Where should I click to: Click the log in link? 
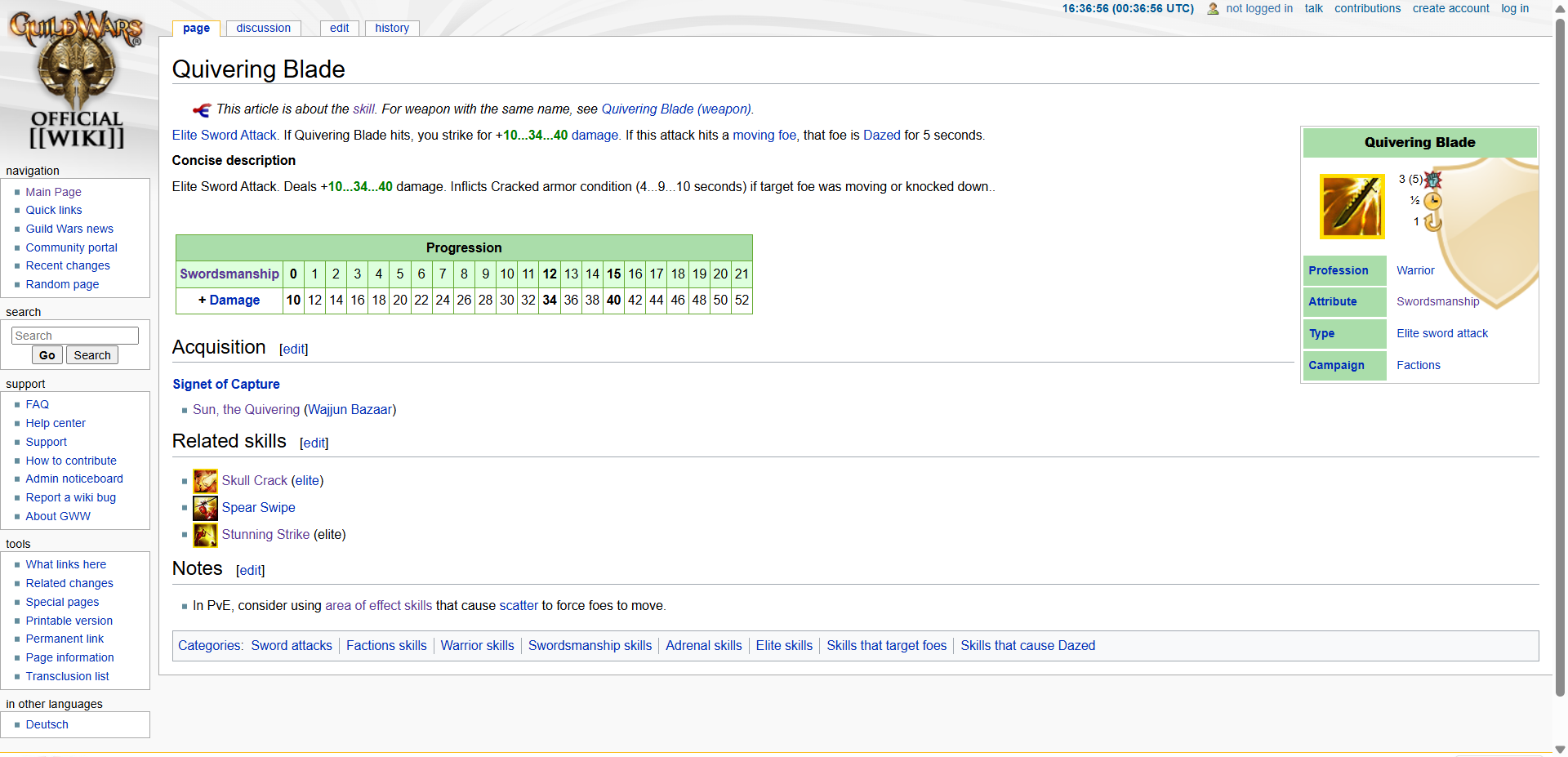coord(1515,8)
